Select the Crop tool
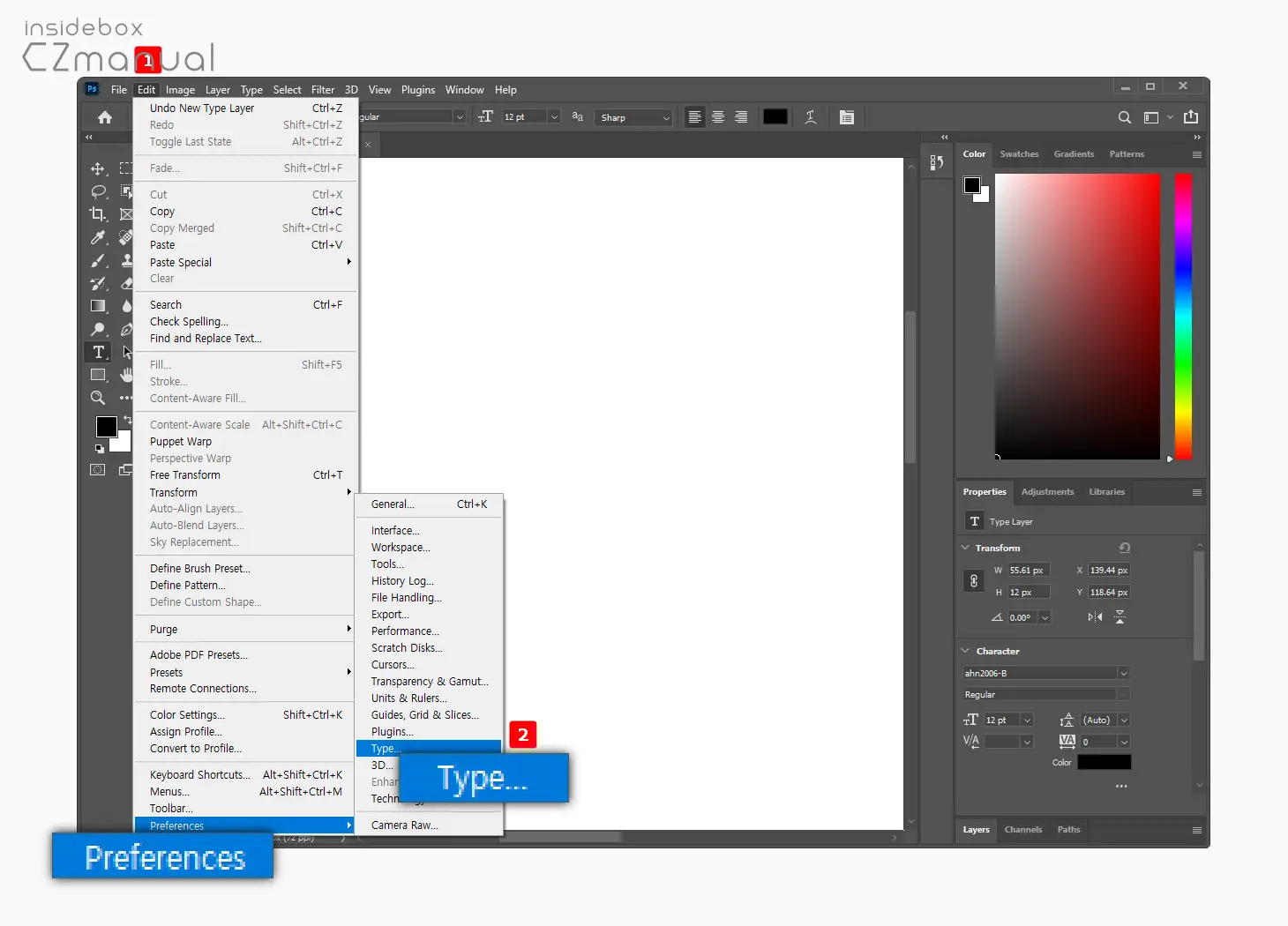1288x926 pixels. tap(98, 214)
